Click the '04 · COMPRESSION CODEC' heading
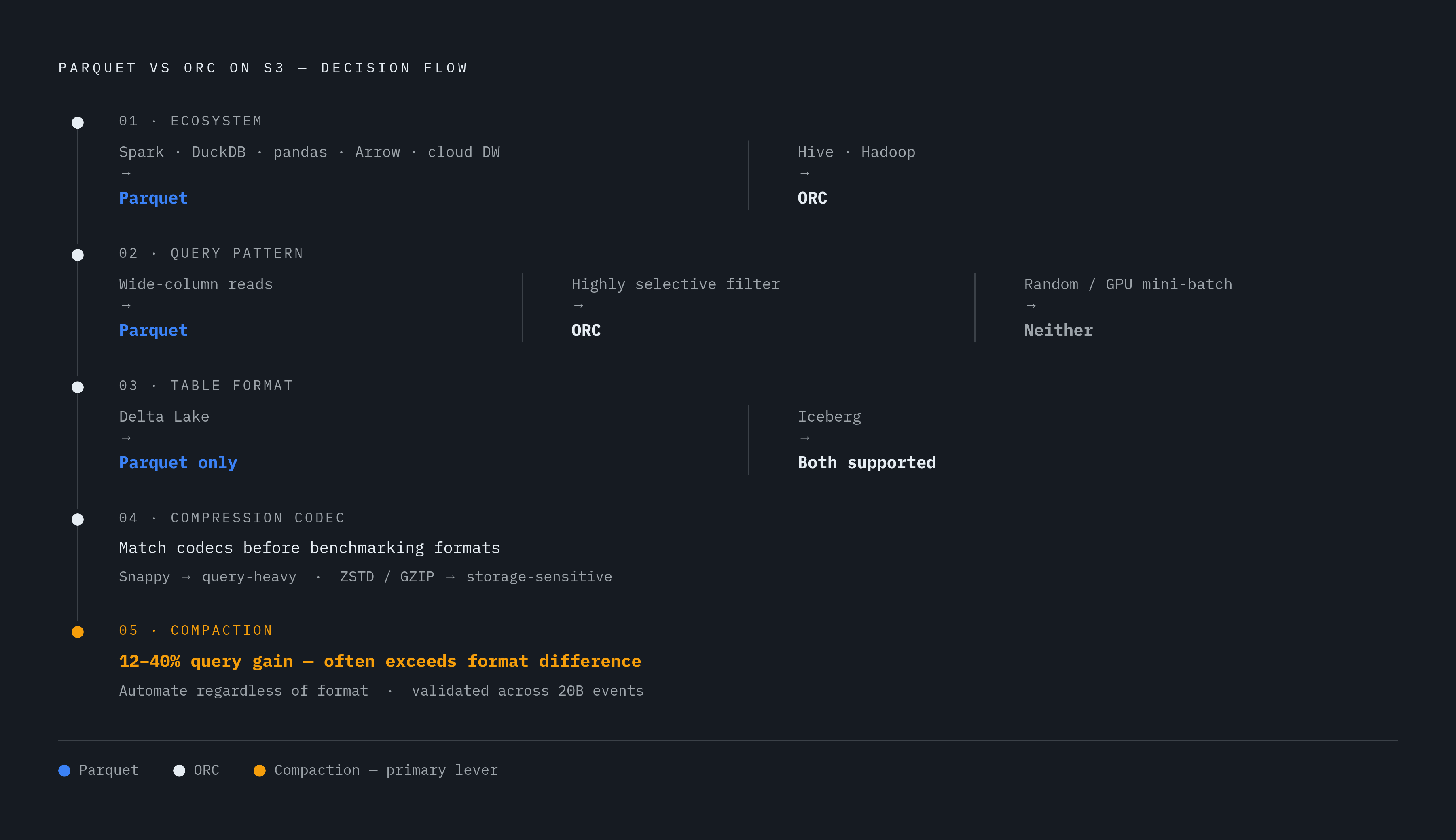Viewport: 1456px width, 840px height. point(232,518)
